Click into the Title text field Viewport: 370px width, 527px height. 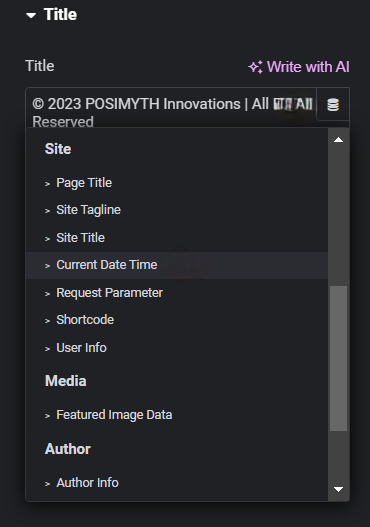pos(171,108)
